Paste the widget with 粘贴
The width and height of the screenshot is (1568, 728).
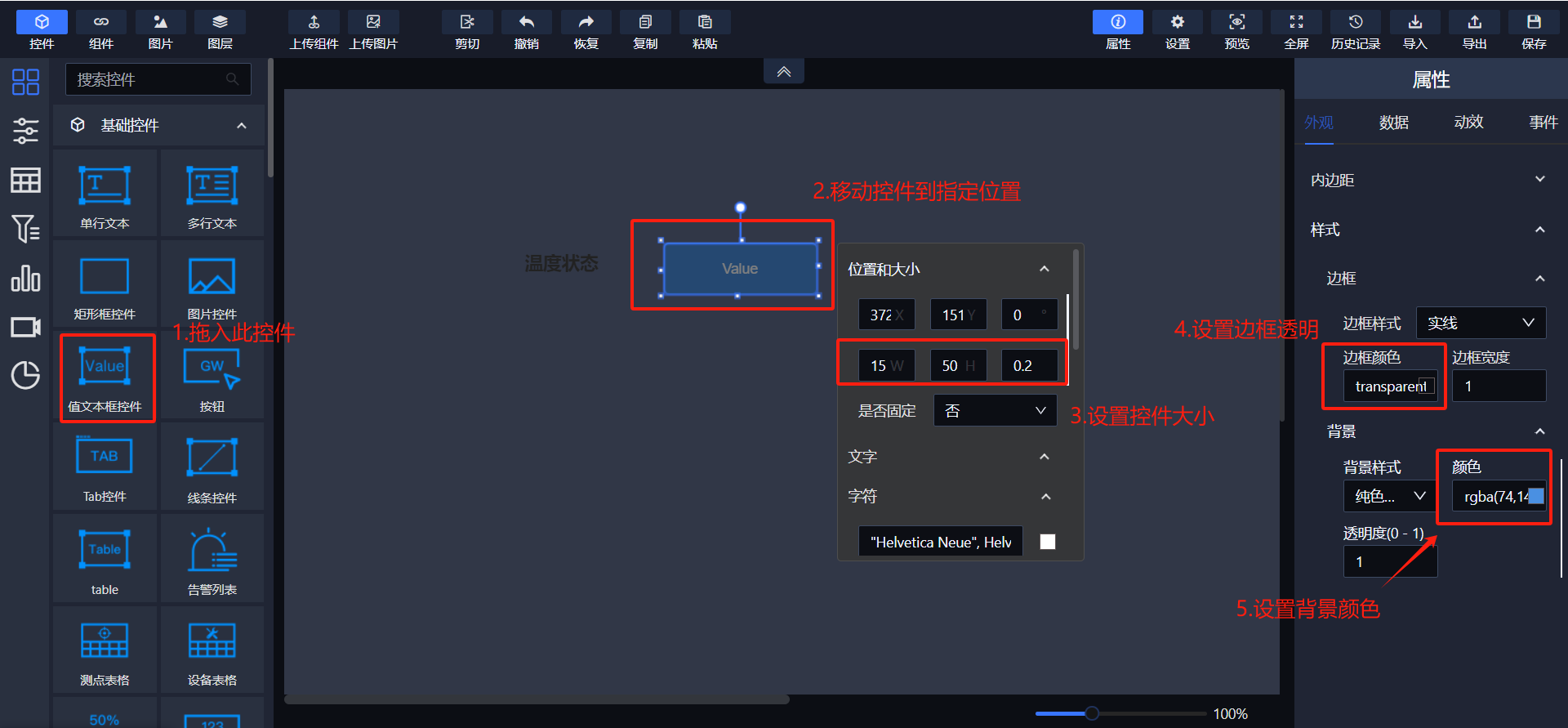[x=705, y=31]
